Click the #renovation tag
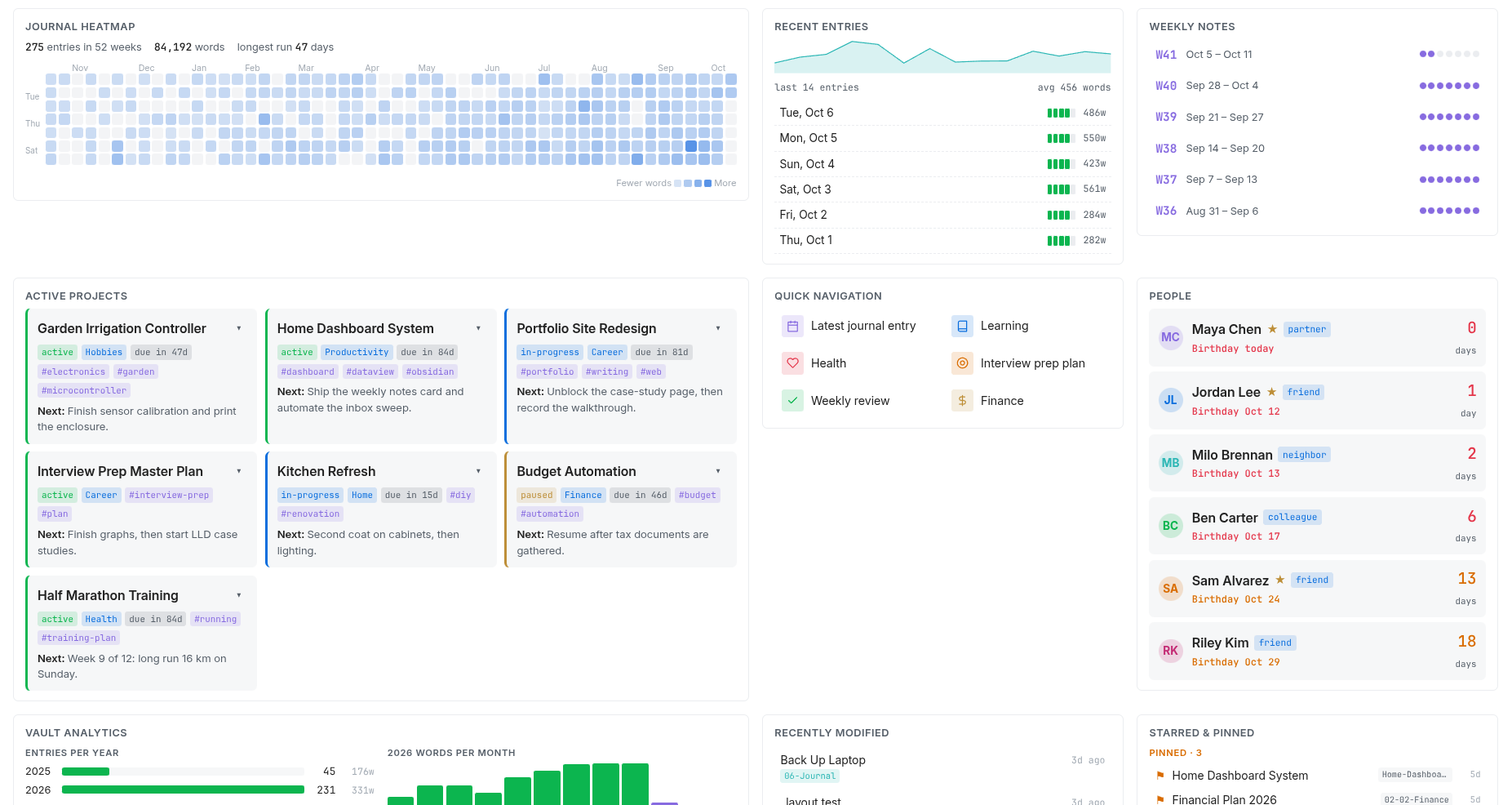This screenshot has width=1512, height=805. pos(310,514)
